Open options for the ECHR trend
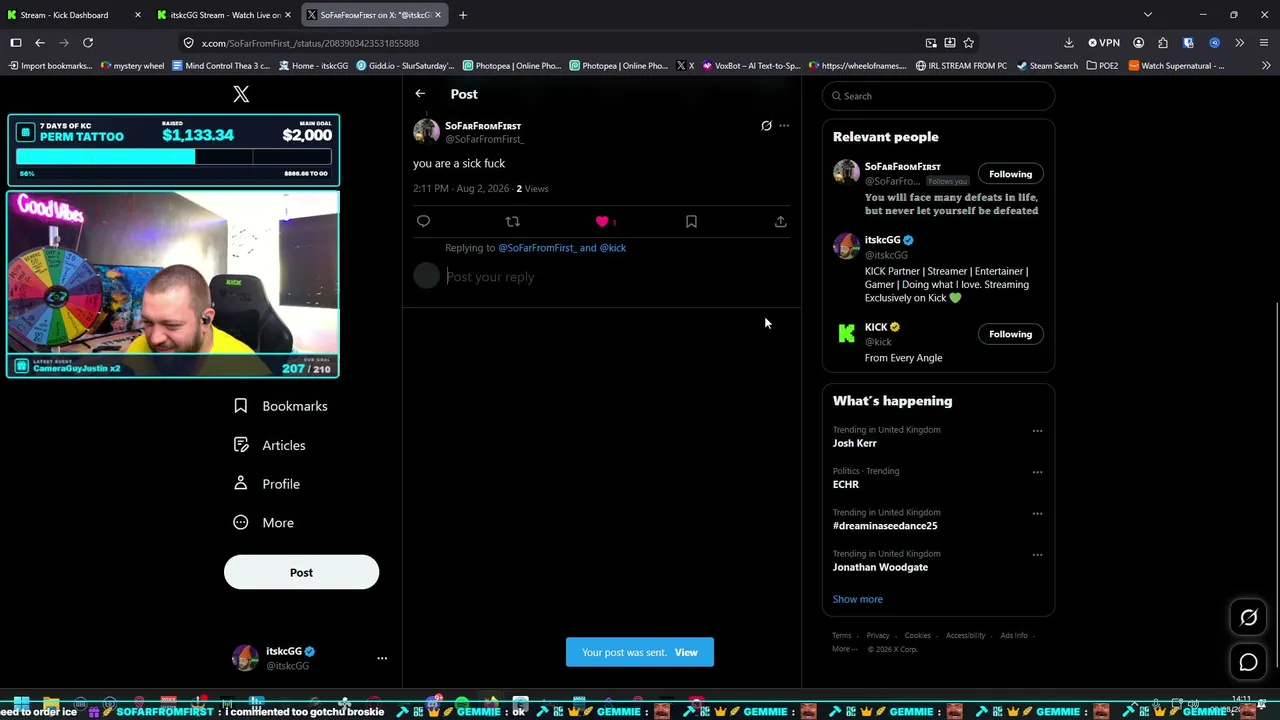 pyautogui.click(x=1037, y=472)
